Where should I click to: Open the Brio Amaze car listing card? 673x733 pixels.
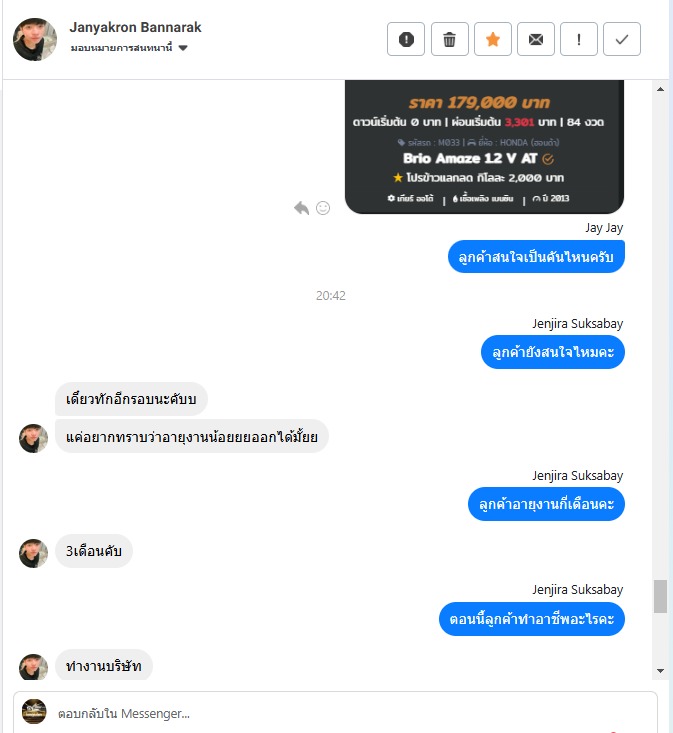click(x=484, y=147)
